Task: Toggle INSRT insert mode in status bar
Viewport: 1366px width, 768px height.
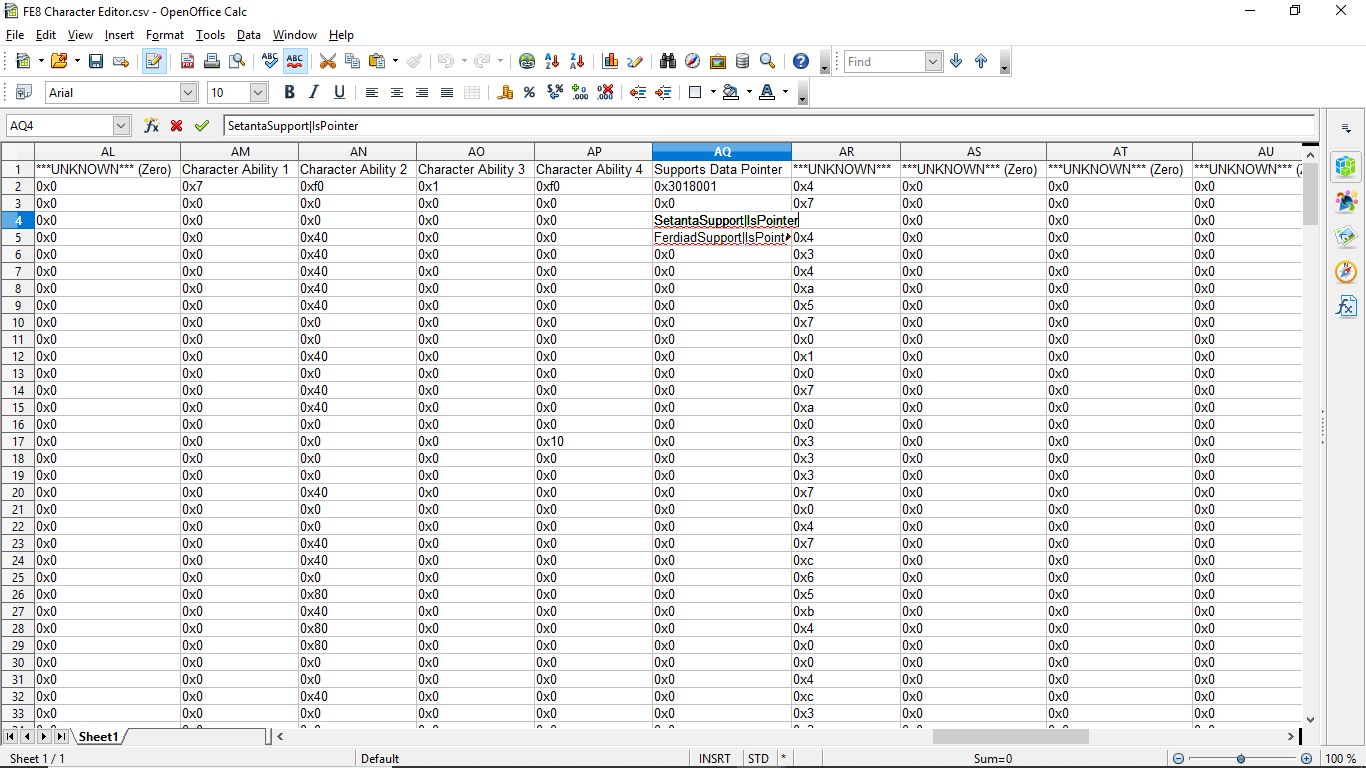Action: 715,759
